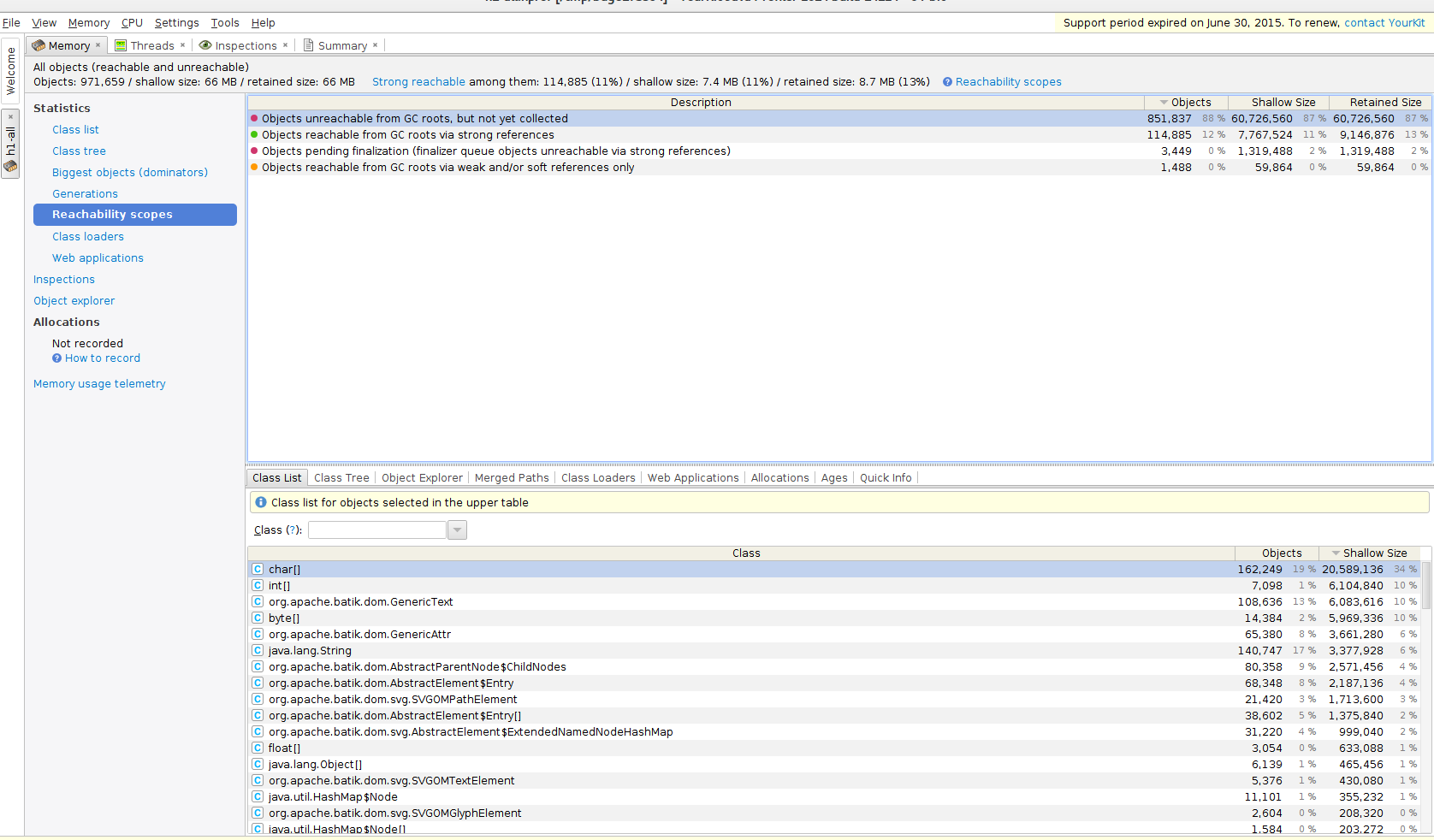Click the class icon next to char[]
Viewport: 1434px width, 840px height.
pos(258,570)
